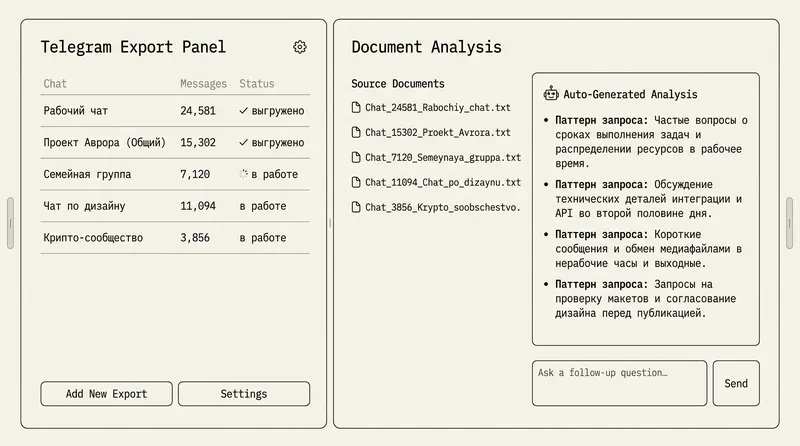The image size is (800, 446).
Task: Click message count 7,120
Action: 195,174
